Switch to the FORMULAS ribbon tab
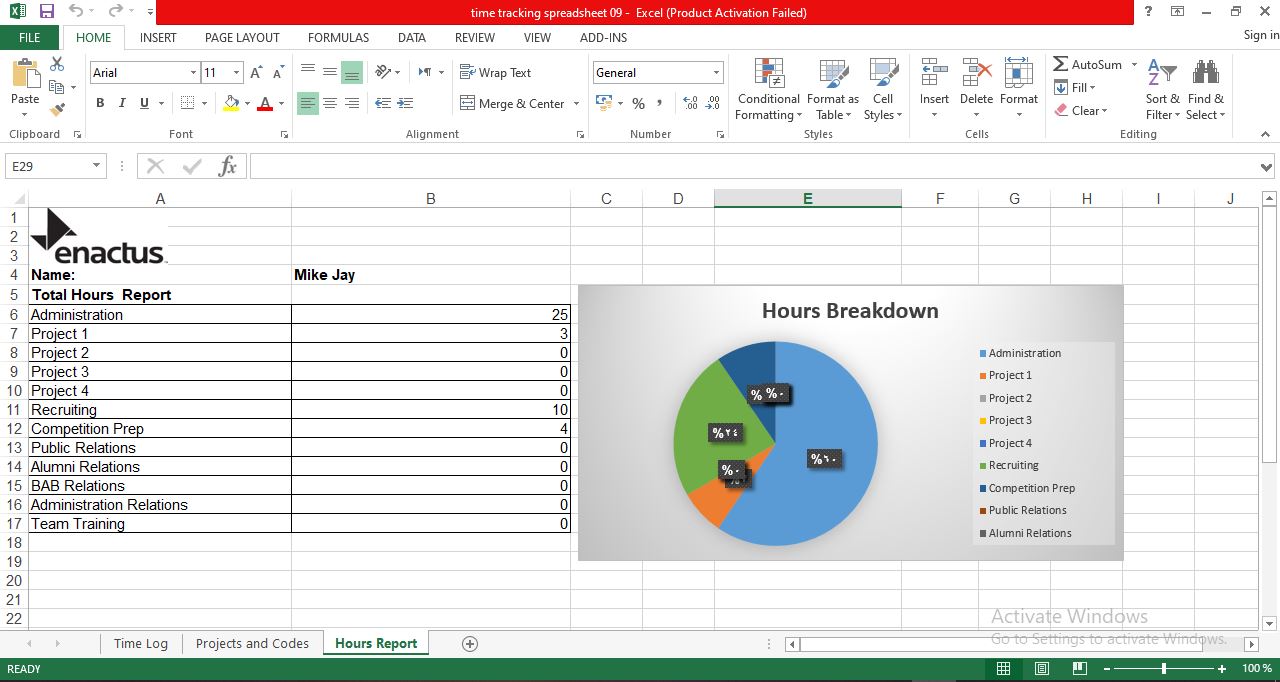Viewport: 1280px width, 682px height. (338, 38)
